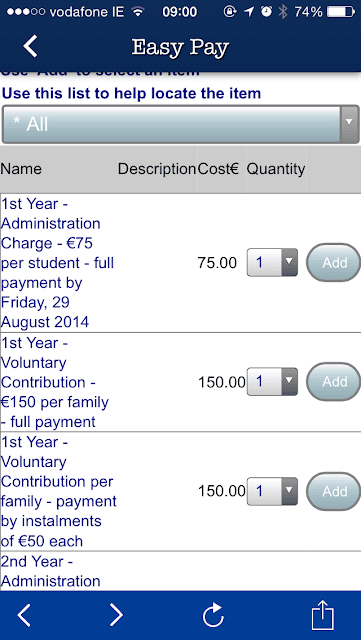
Task: Add the 1st Year Administration Charge item
Action: click(x=334, y=262)
